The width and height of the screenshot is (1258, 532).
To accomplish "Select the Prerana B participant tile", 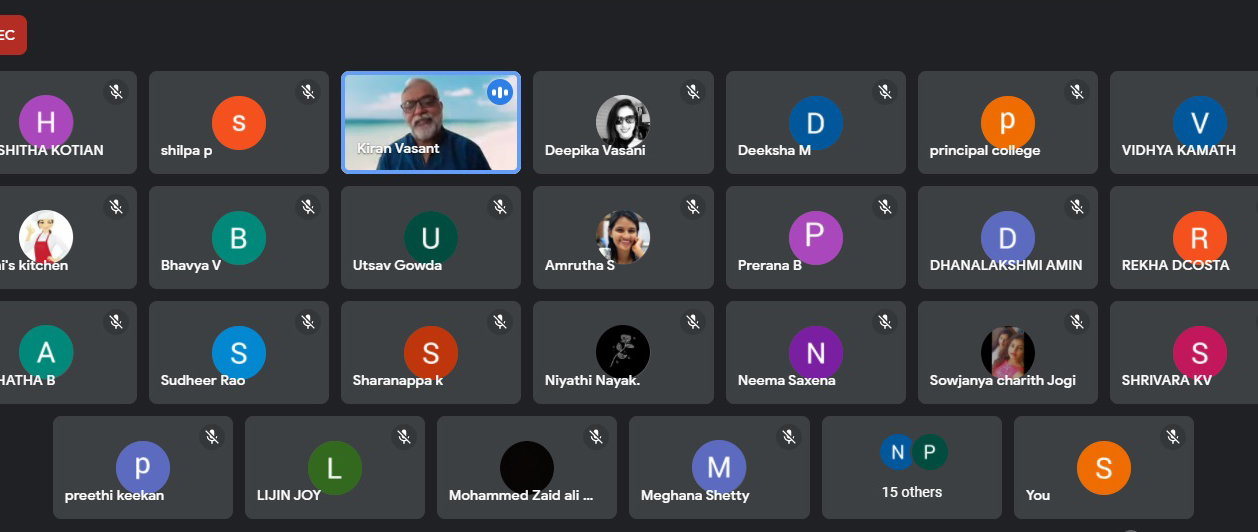I will (815, 238).
